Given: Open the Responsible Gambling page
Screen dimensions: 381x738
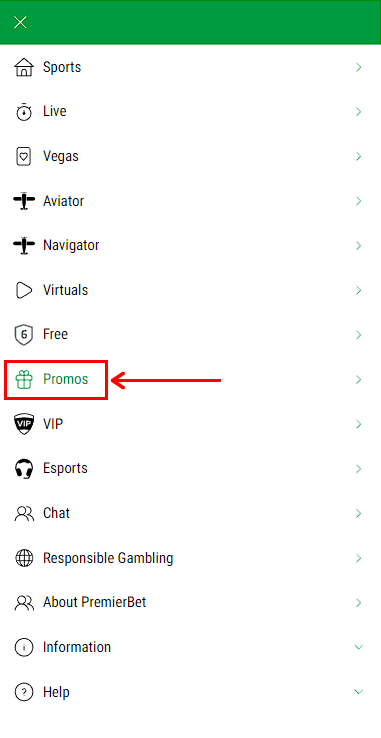Looking at the screenshot, I should [x=190, y=558].
